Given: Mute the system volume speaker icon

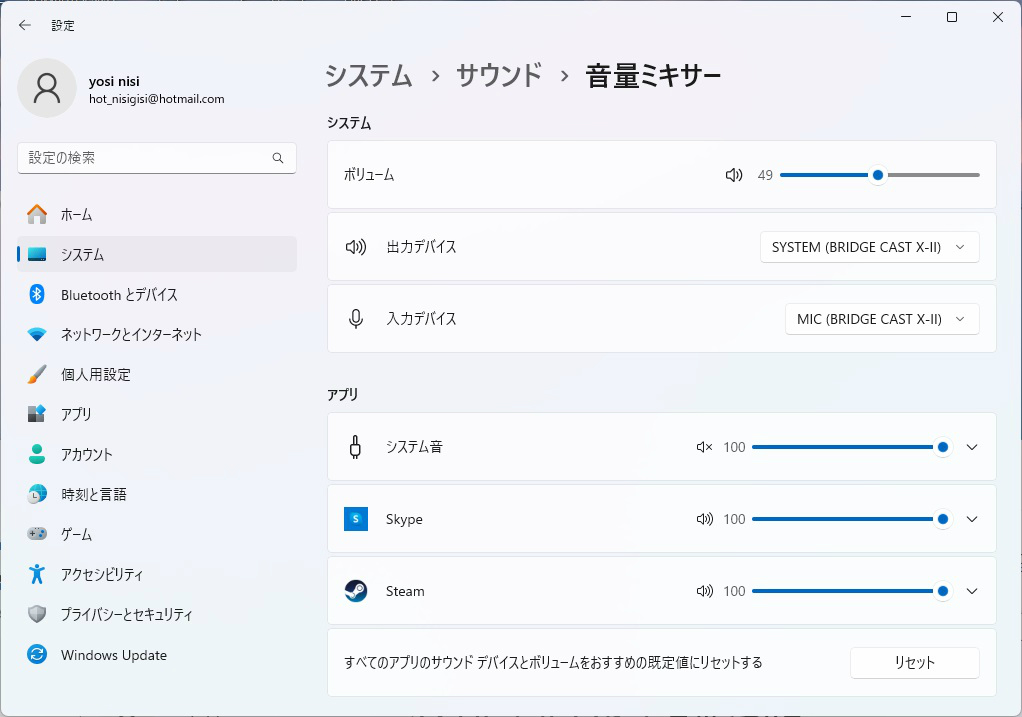Looking at the screenshot, I should [x=734, y=175].
